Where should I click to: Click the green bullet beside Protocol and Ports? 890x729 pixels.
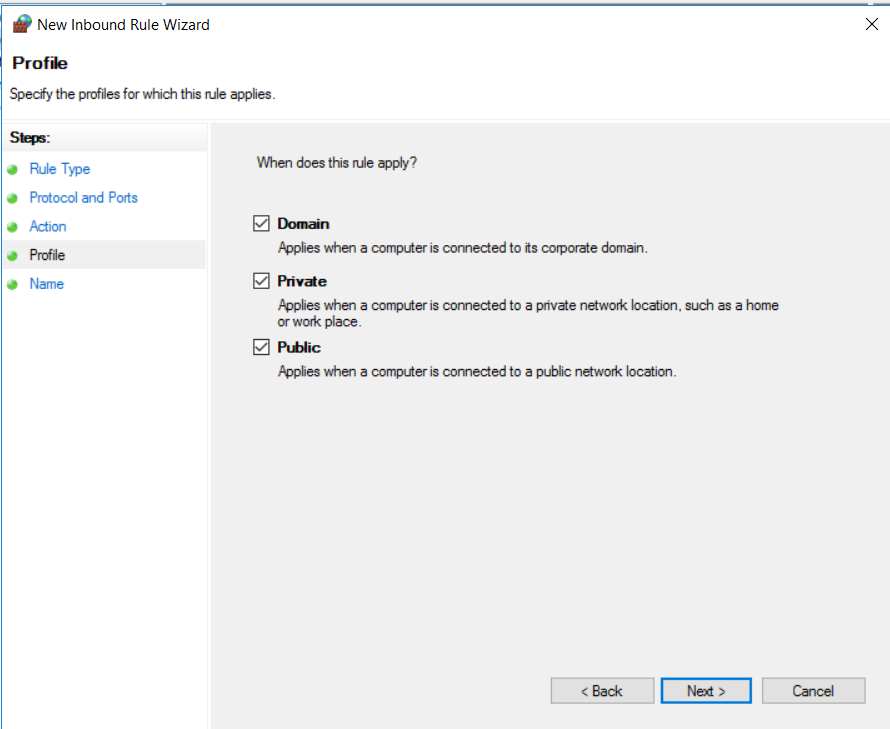12,198
